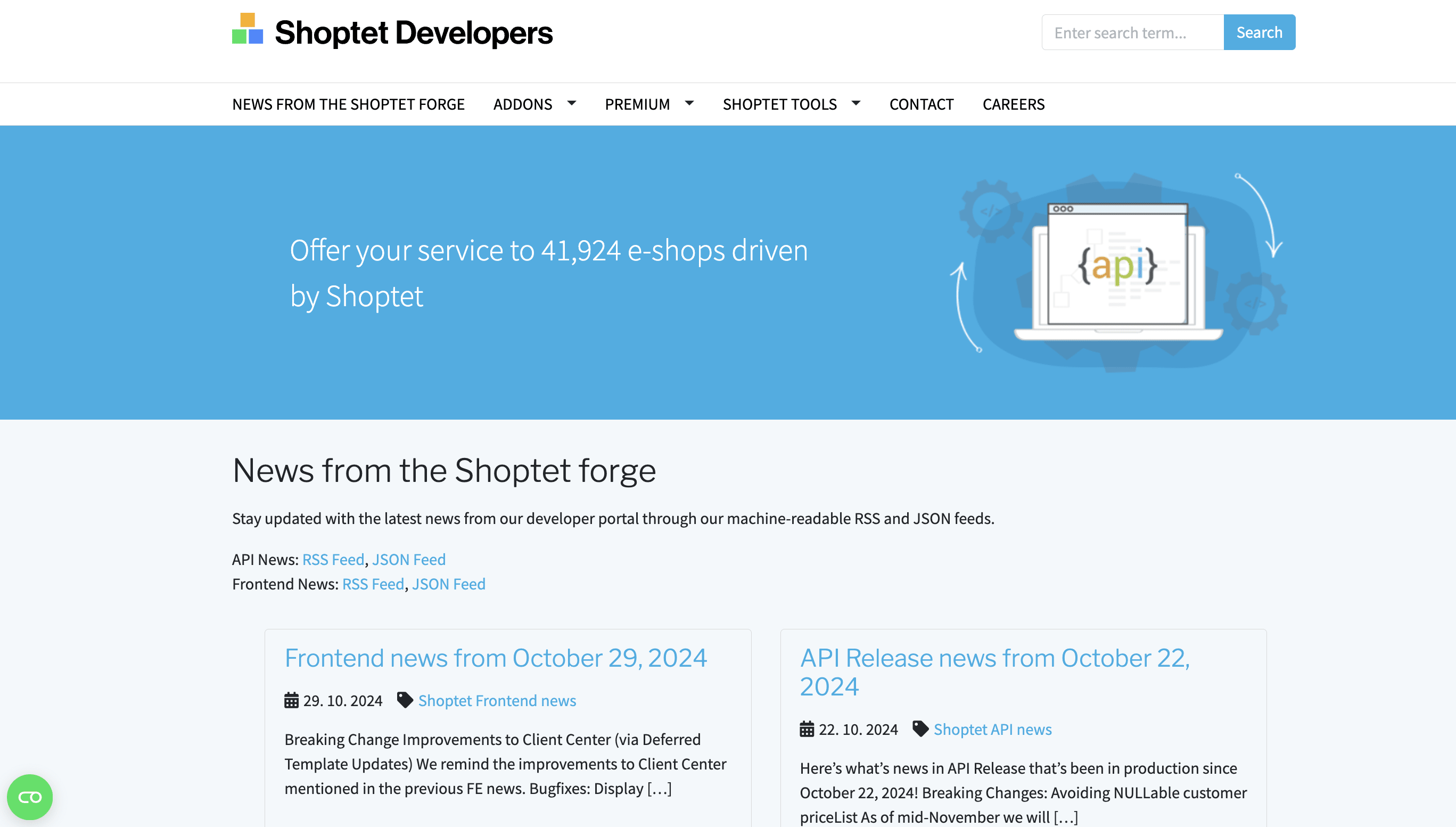Viewport: 1456px width, 827px height.
Task: Click the 'News from the Shoptet forge' heading
Action: pos(444,470)
